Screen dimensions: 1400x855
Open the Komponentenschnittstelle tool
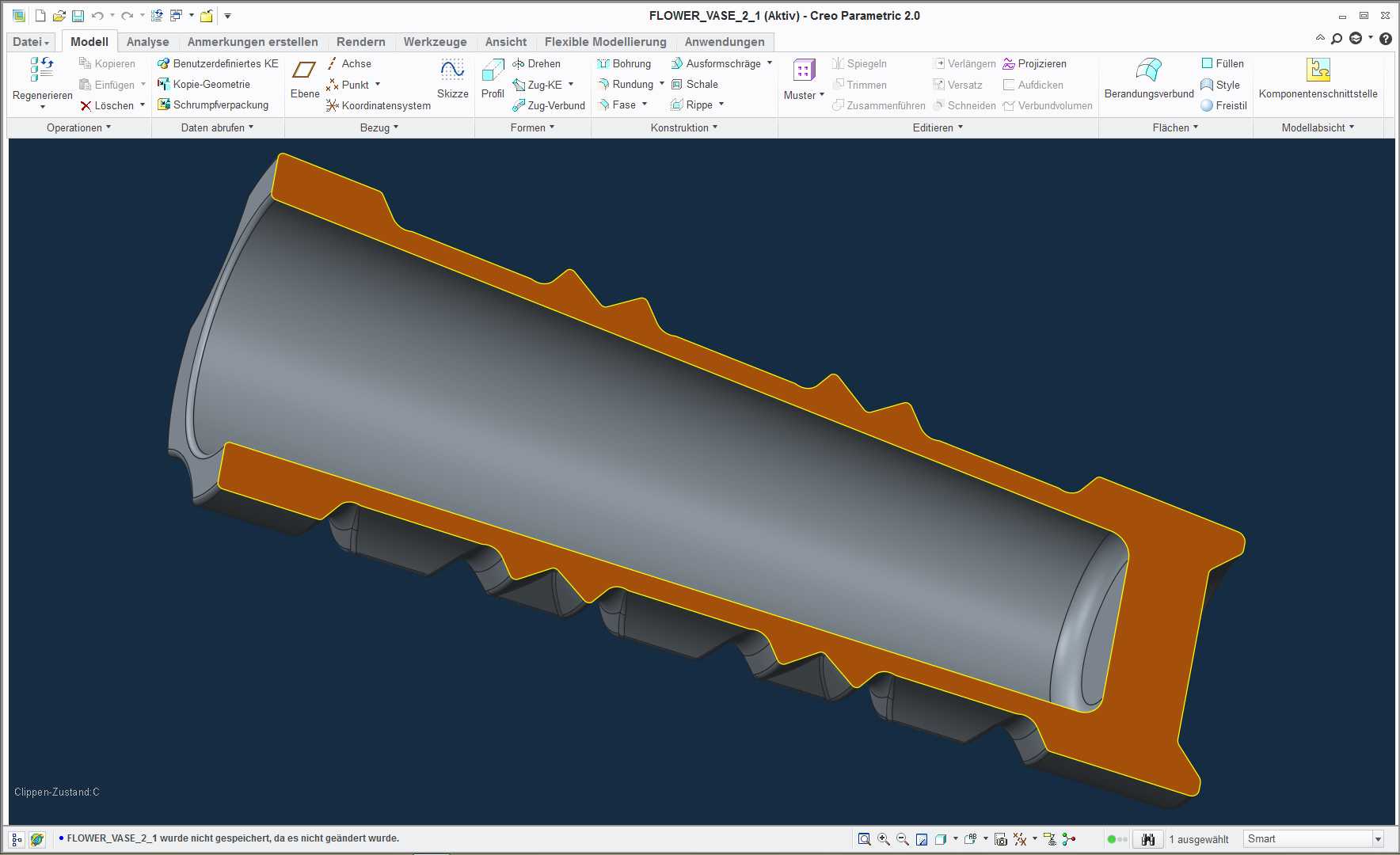coord(1318,79)
